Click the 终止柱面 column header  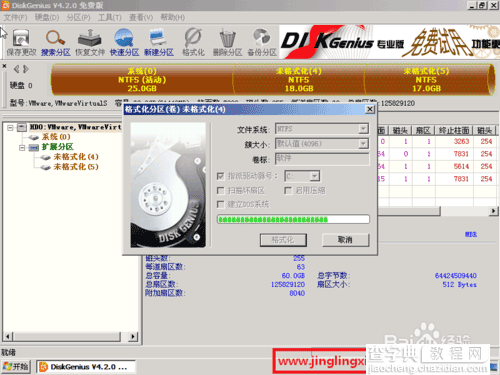(x=454, y=131)
